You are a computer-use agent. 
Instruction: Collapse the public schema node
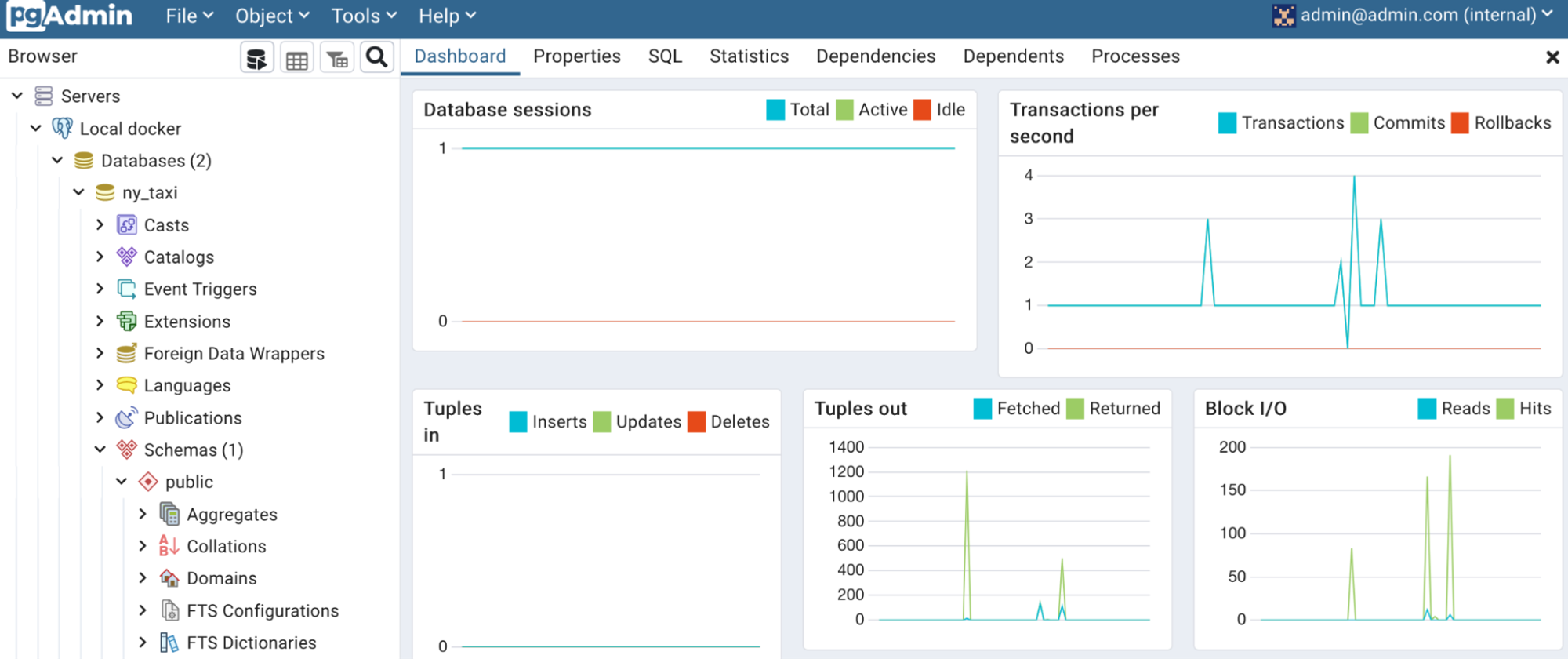click(122, 482)
